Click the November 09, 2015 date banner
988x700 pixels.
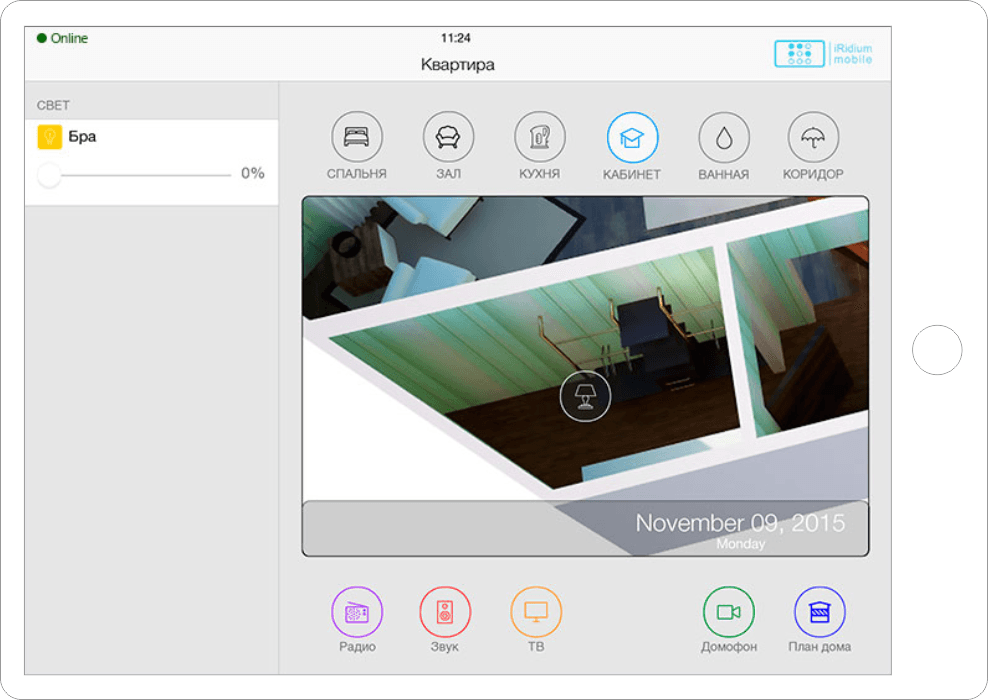click(x=740, y=524)
